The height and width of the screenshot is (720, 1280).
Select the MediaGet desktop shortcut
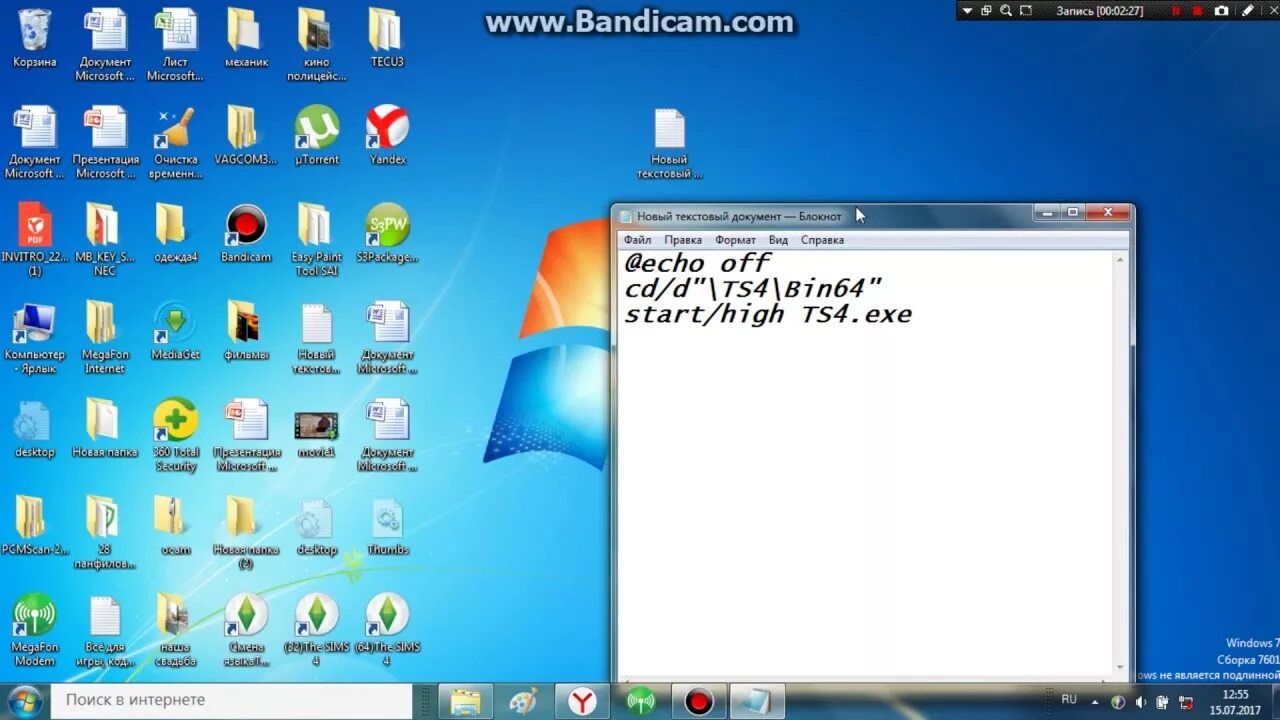coord(175,332)
